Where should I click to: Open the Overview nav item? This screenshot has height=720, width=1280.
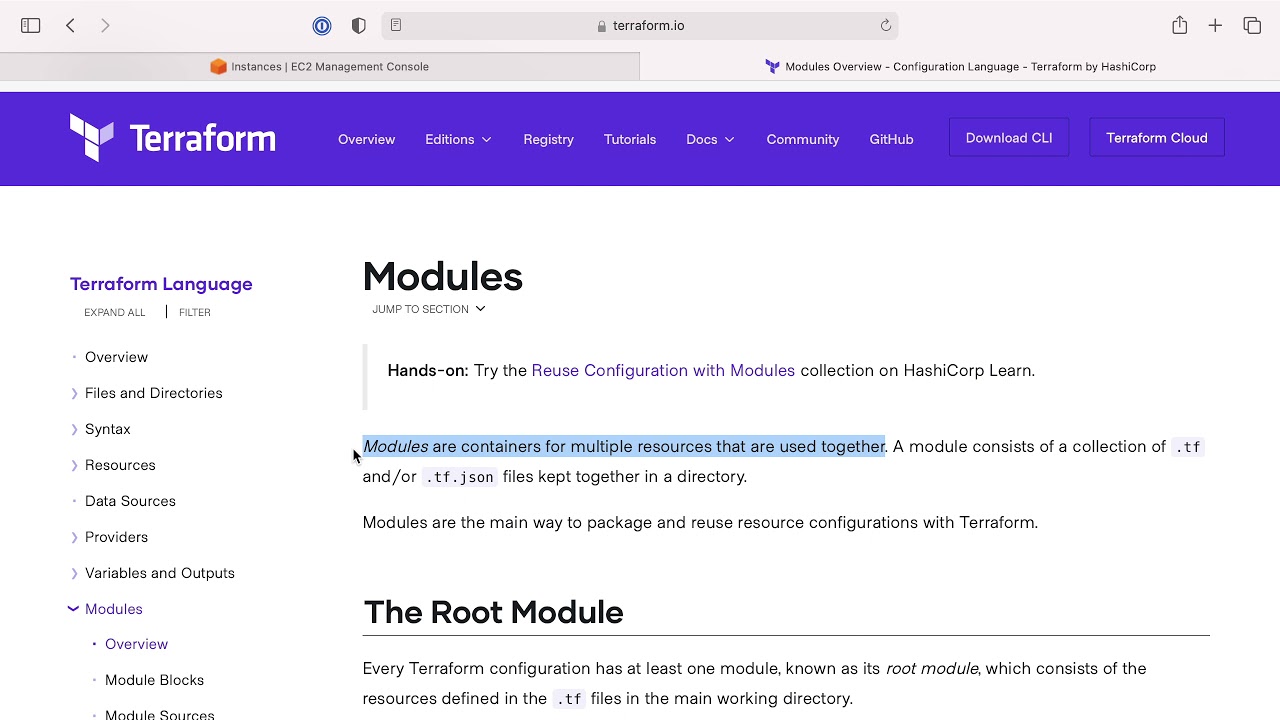click(366, 139)
